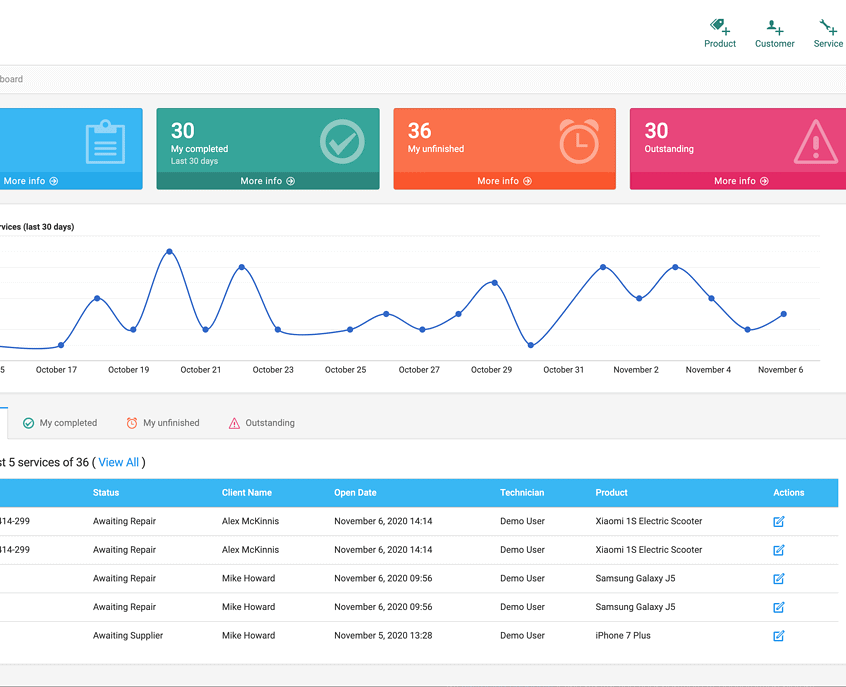
Task: Click More info on the Outstanding card
Action: click(741, 181)
